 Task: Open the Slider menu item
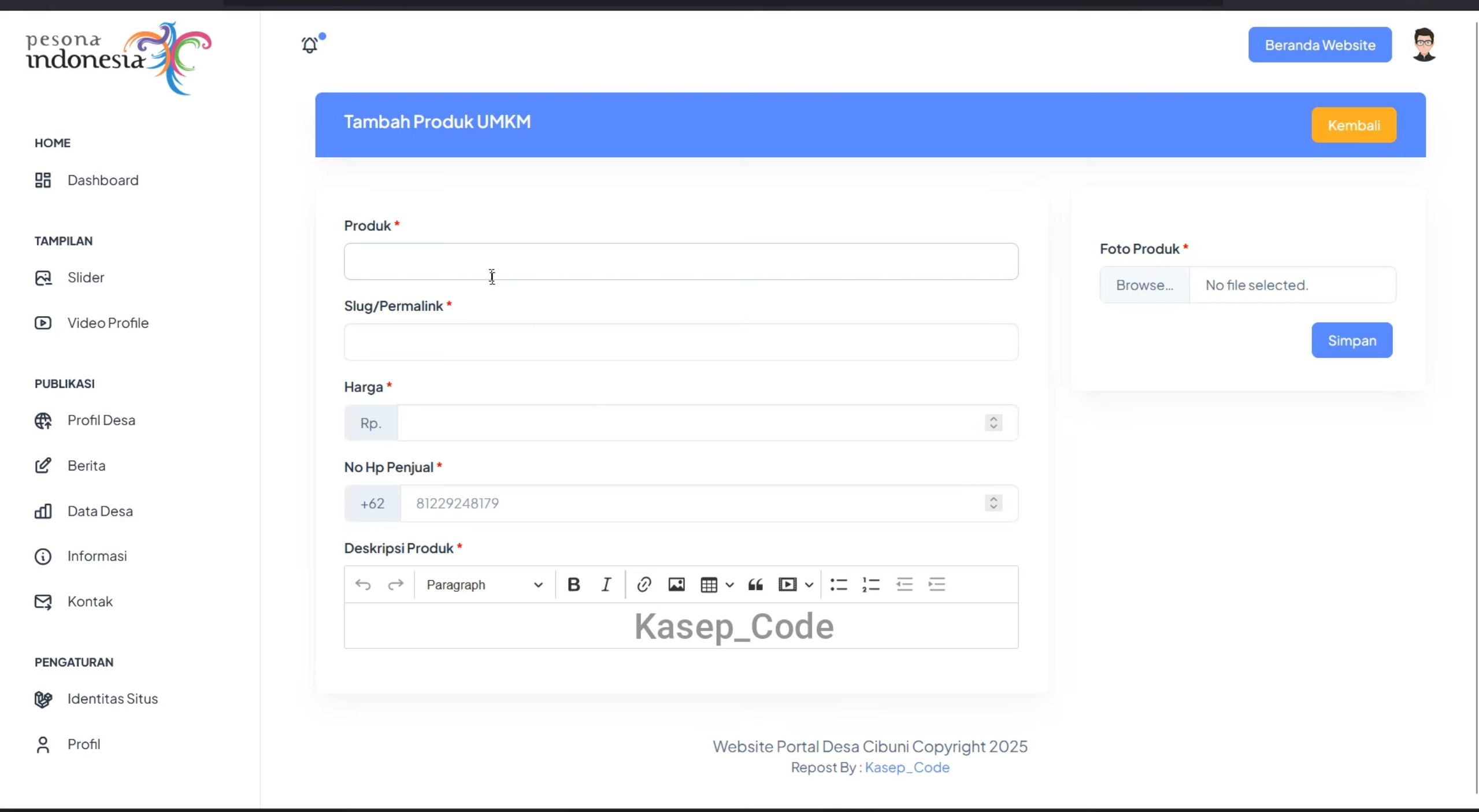[x=69, y=278]
